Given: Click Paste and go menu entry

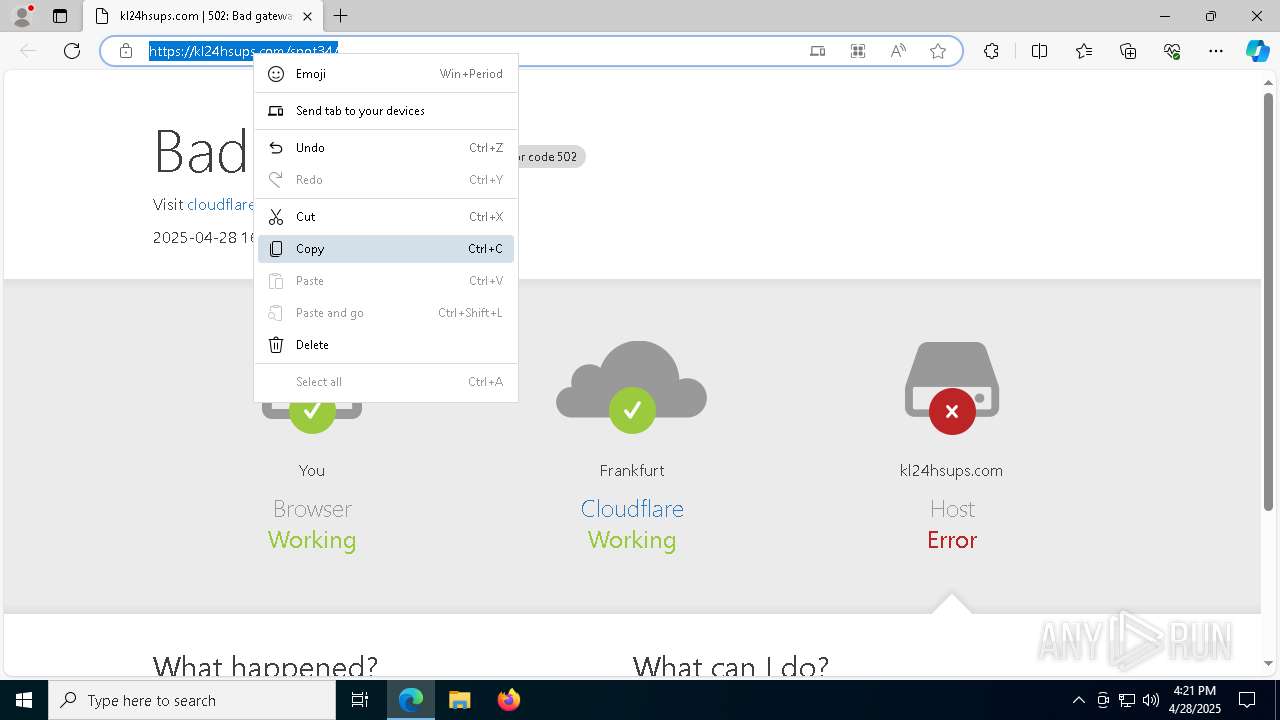Looking at the screenshot, I should tap(386, 313).
